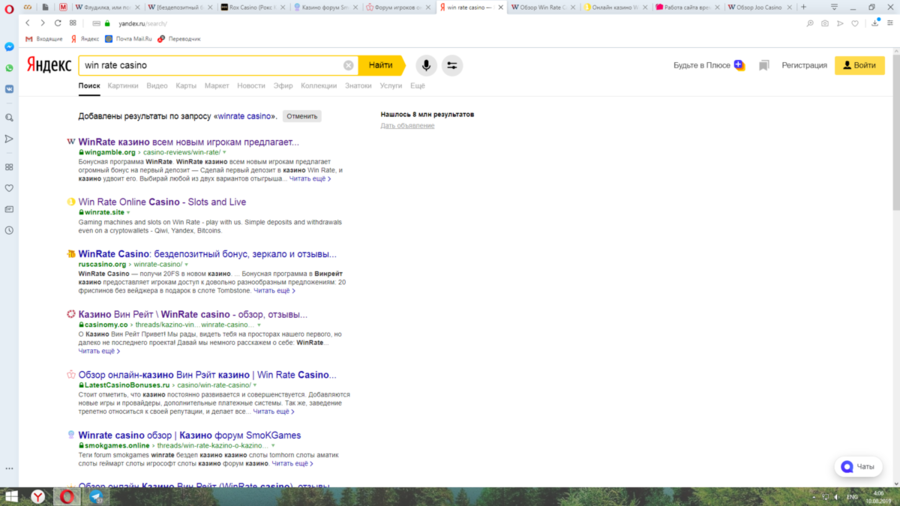Screen dimensions: 900x506
Task: Send page to My Flow from address bar
Action: (840, 24)
